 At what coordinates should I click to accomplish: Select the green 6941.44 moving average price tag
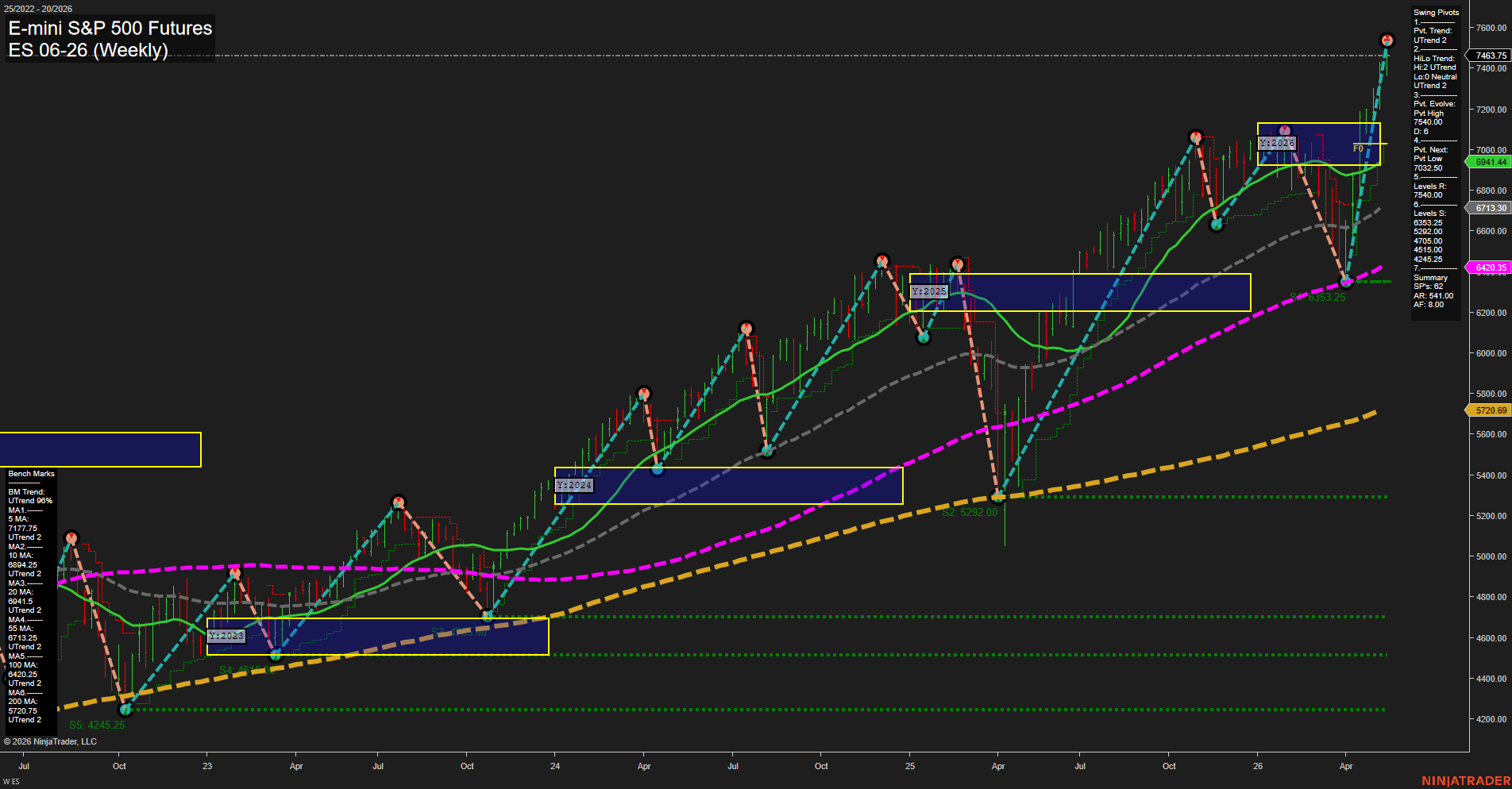tap(1491, 162)
